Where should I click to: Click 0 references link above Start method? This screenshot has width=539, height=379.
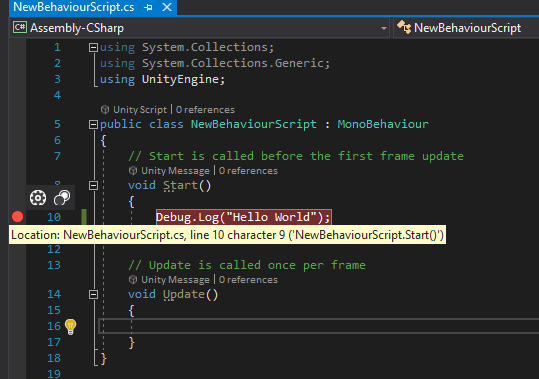(x=248, y=171)
